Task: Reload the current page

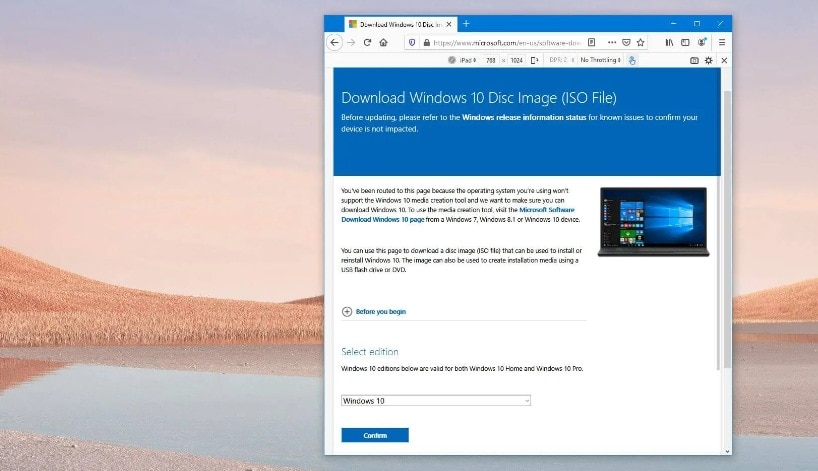Action: (367, 43)
